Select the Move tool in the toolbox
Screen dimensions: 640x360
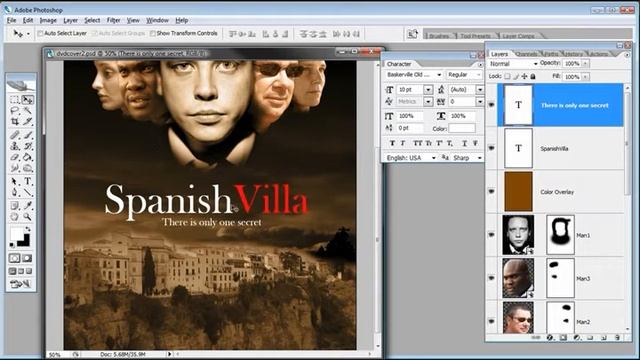[27, 100]
